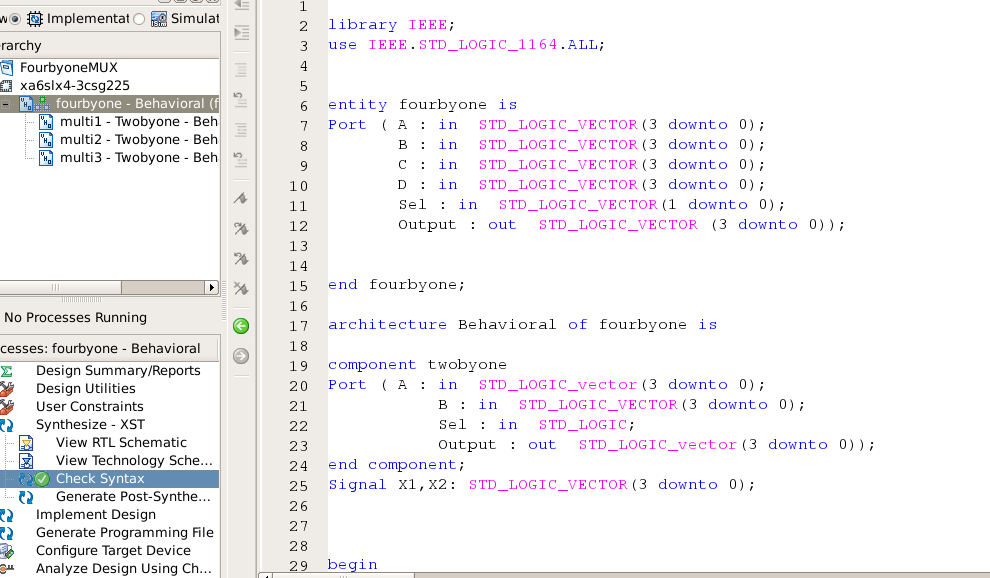Click the multi1 VHDL file icon

coord(46,121)
